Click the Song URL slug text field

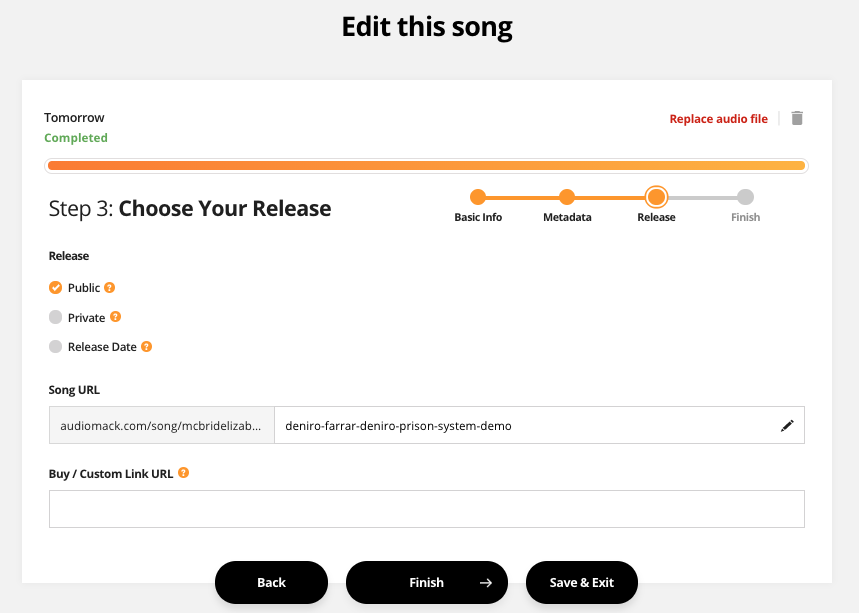coord(525,426)
